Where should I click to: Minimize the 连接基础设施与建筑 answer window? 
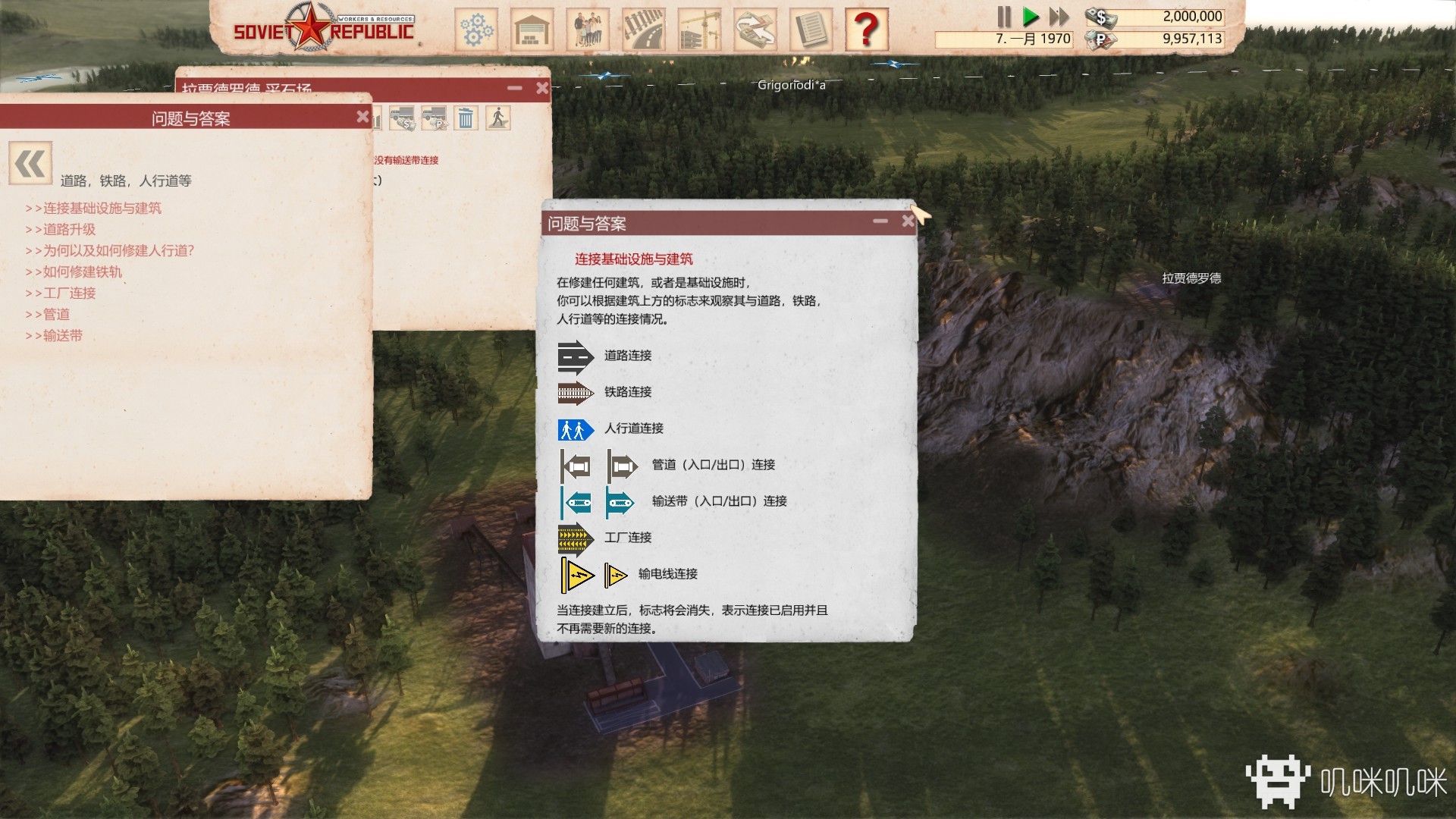click(880, 221)
